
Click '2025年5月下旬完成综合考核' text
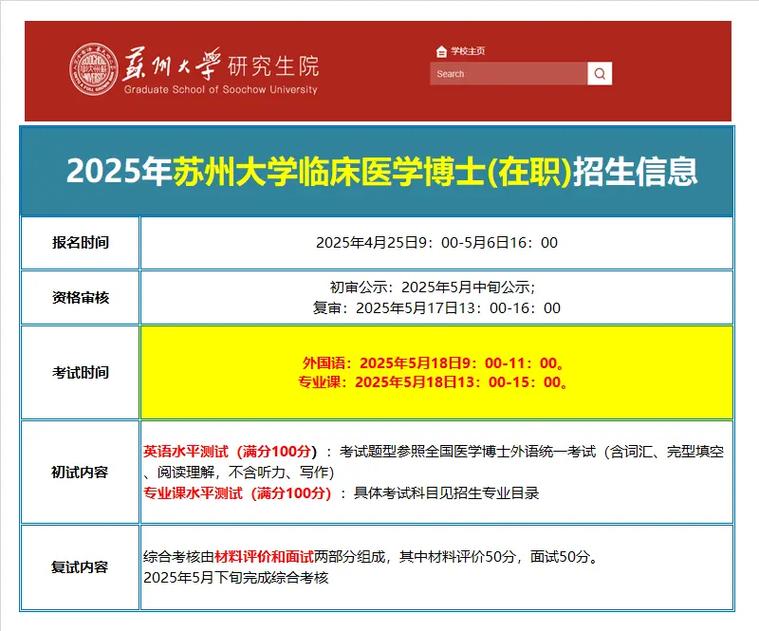point(236,577)
